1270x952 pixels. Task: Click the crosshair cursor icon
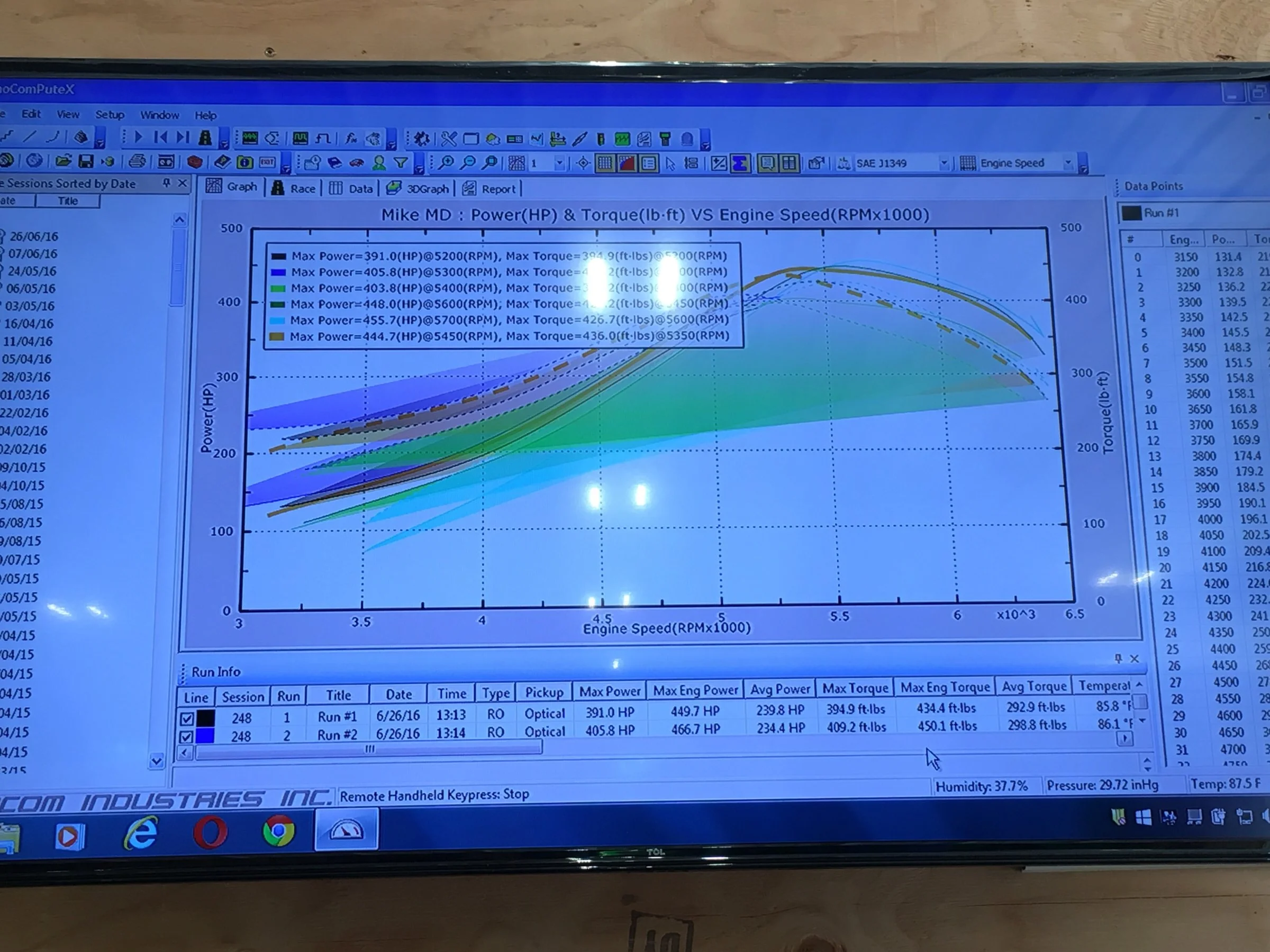coord(583,163)
